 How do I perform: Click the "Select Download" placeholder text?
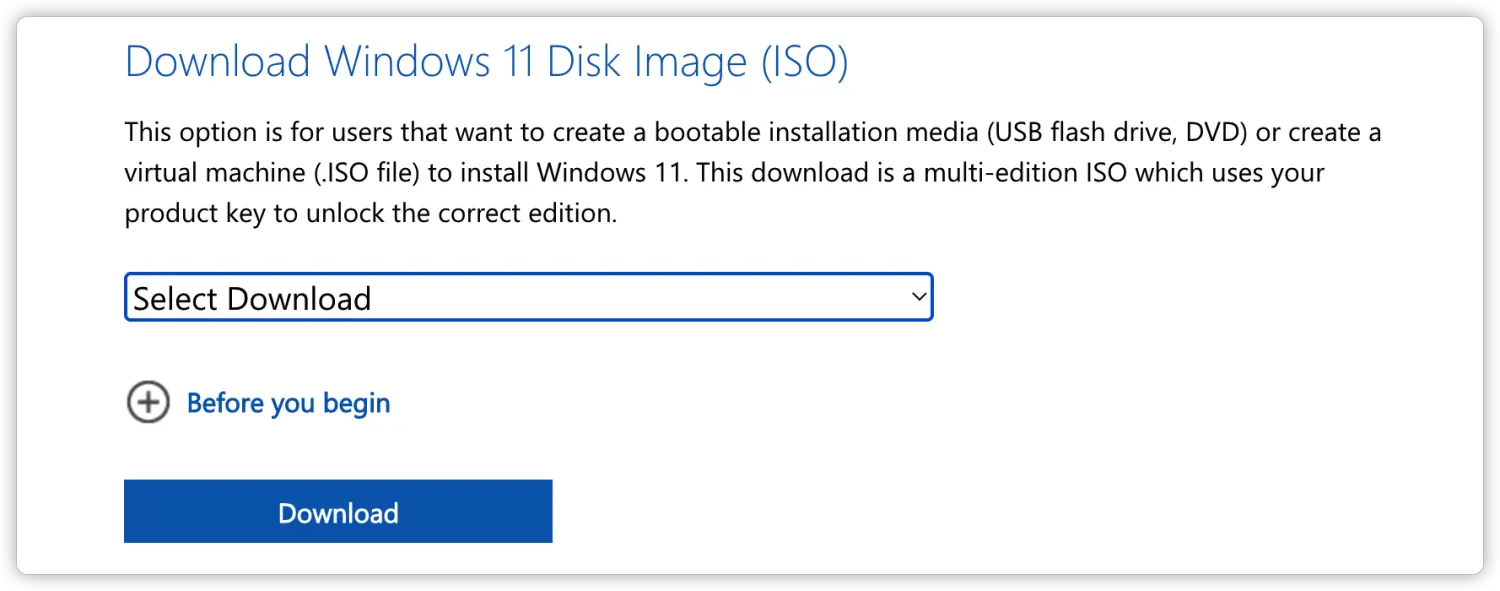point(252,298)
